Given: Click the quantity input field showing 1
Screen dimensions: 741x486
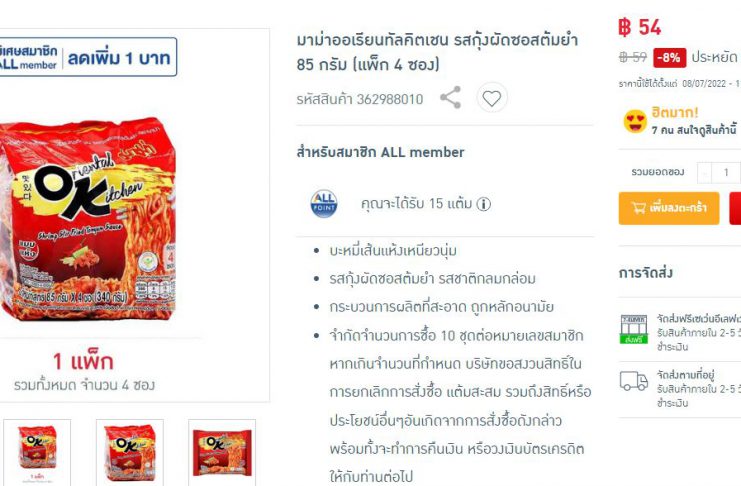Looking at the screenshot, I should click(726, 173).
